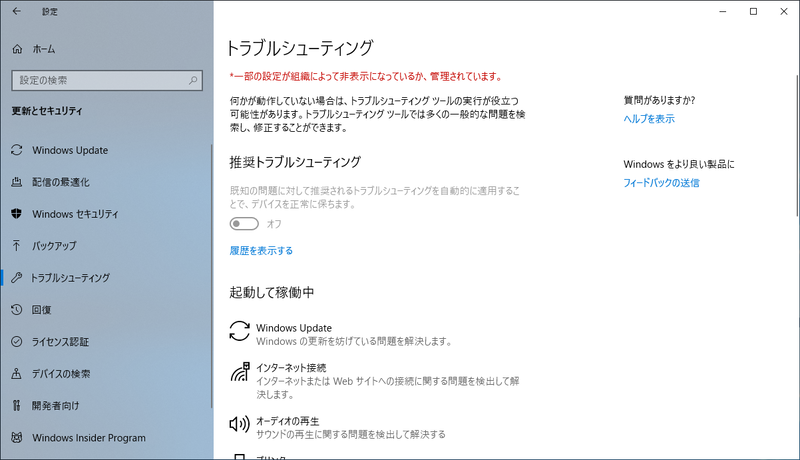Click the 回復 history icon
Viewport: 800px width, 460px height.
[x=17, y=310]
